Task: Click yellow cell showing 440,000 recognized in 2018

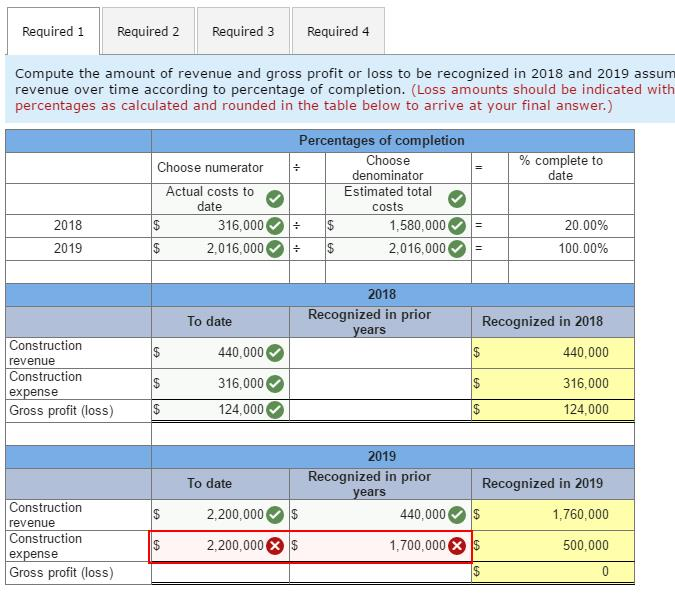Action: (x=553, y=353)
